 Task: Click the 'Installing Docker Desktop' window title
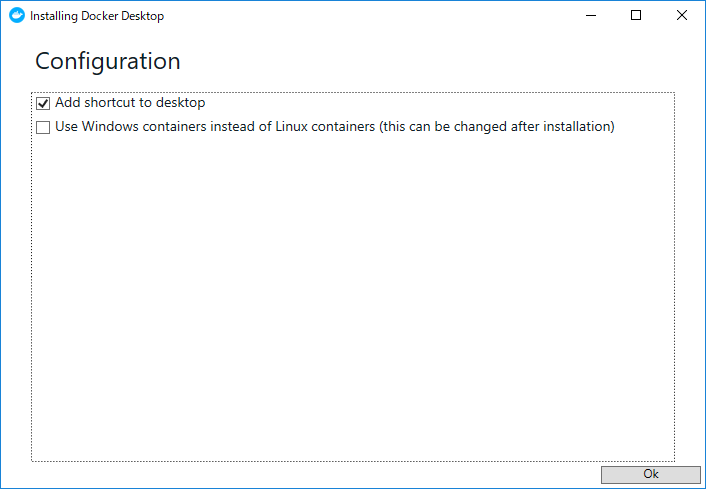(97, 16)
